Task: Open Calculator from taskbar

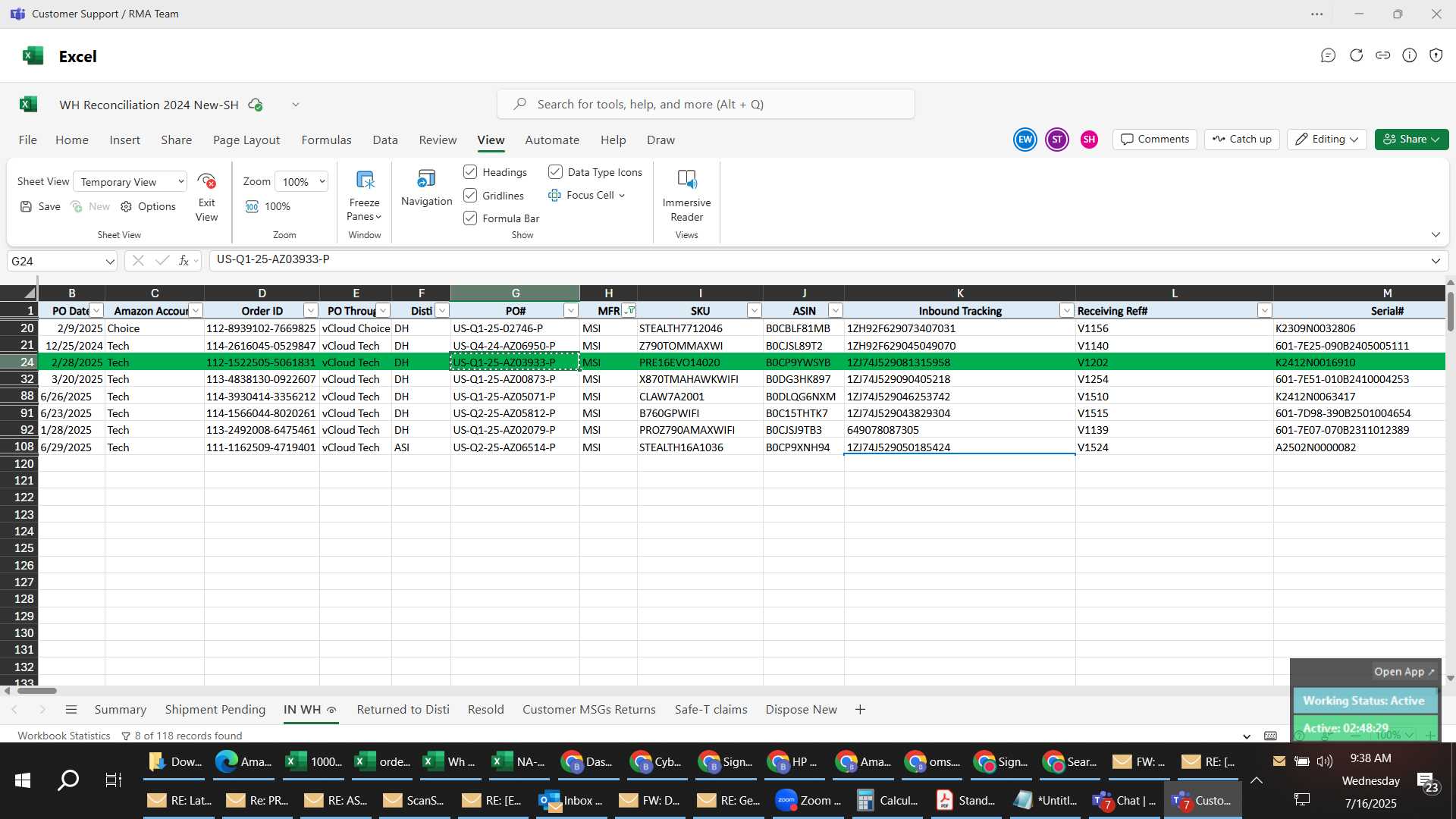Action: (x=887, y=801)
